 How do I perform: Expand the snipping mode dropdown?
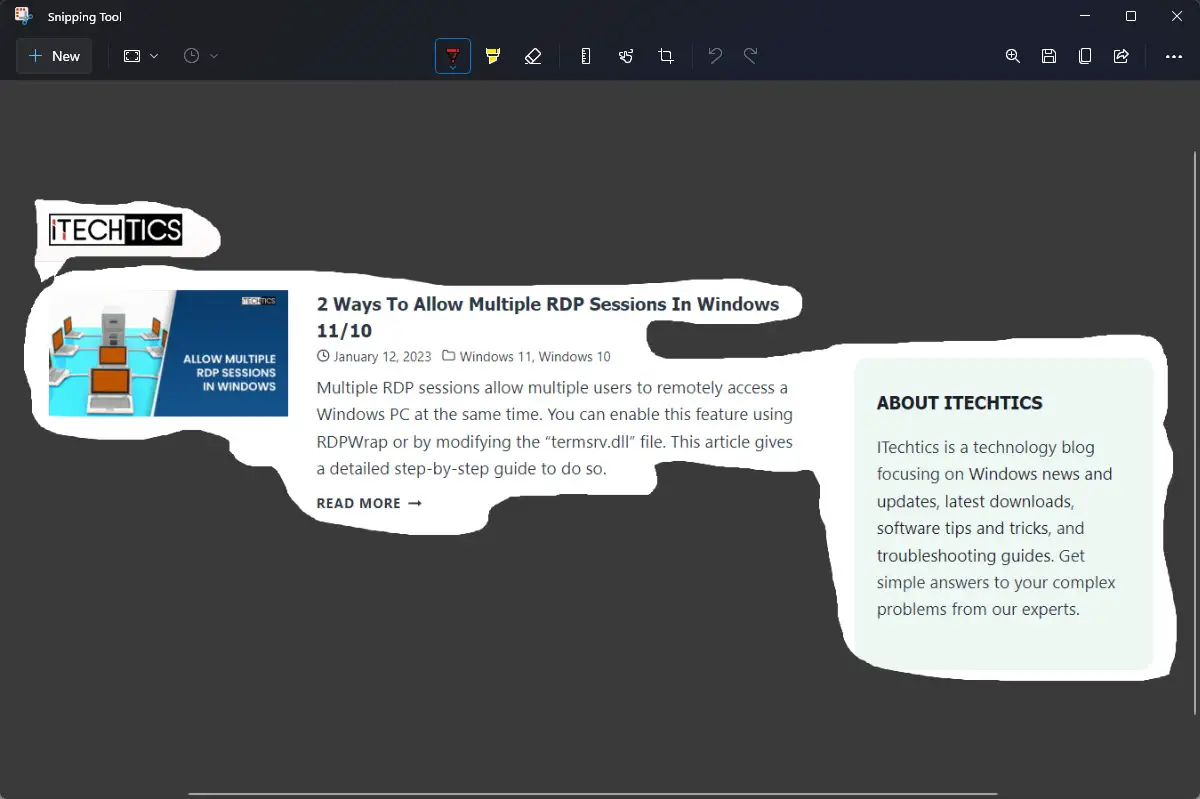coord(152,56)
